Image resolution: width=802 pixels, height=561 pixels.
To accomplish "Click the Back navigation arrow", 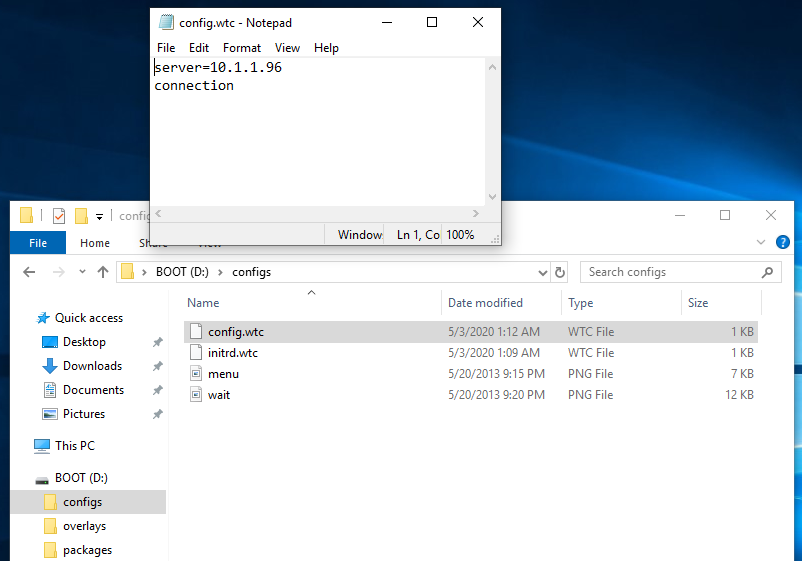I will click(30, 272).
